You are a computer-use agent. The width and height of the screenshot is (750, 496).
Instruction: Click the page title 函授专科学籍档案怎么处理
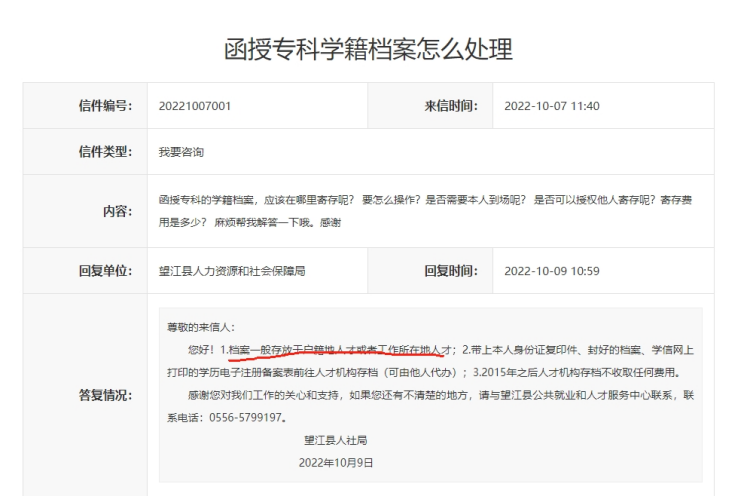pos(368,49)
